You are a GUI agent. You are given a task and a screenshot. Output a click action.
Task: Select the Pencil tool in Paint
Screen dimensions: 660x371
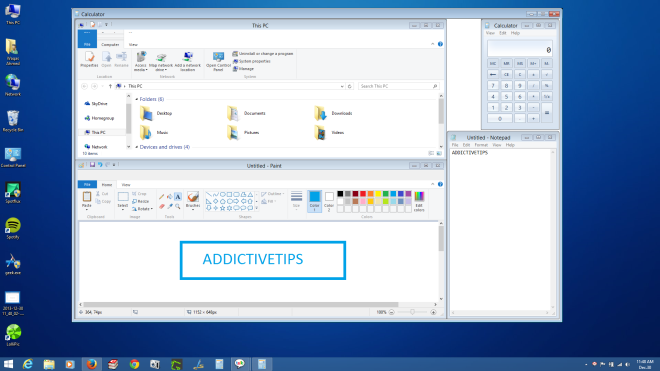pos(162,197)
